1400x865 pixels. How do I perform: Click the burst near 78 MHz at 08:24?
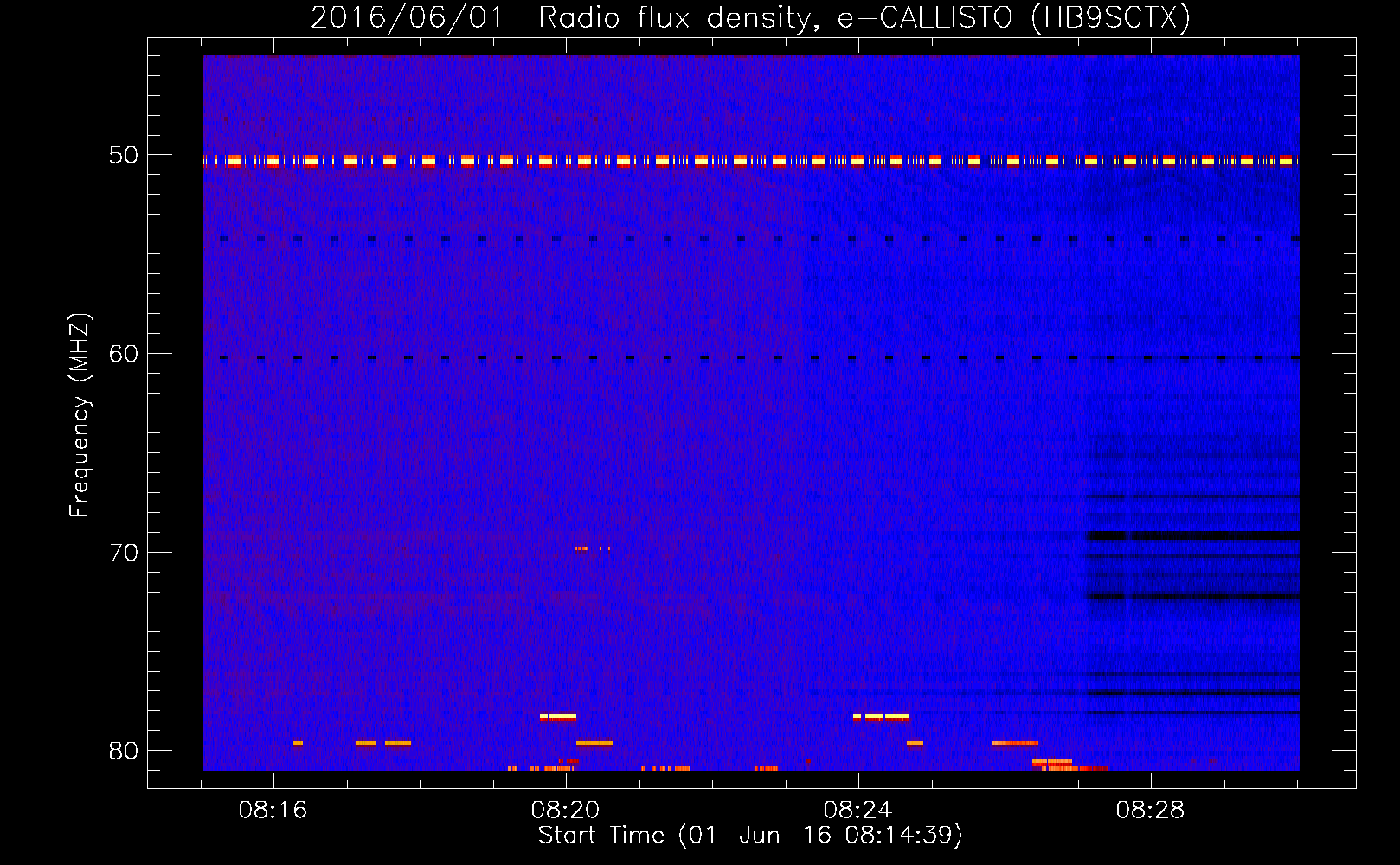coord(881,717)
